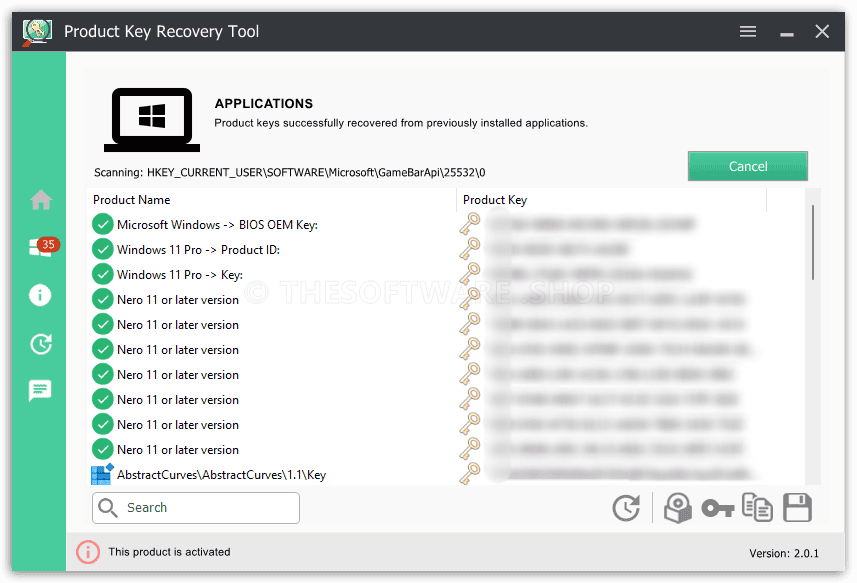
Task: Click the green check icon beside "Windows 11 Pro -> Key:"
Action: pos(102,274)
